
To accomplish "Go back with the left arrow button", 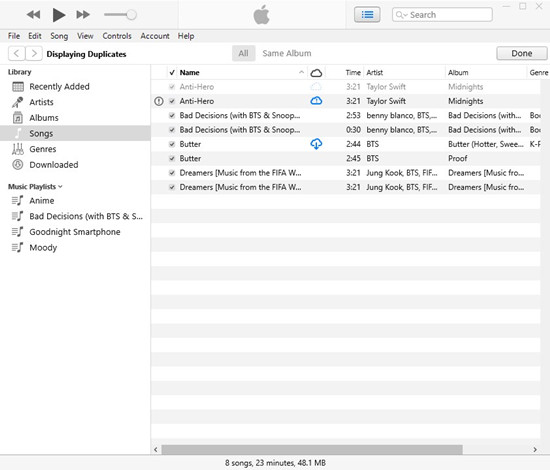I will point(16,54).
